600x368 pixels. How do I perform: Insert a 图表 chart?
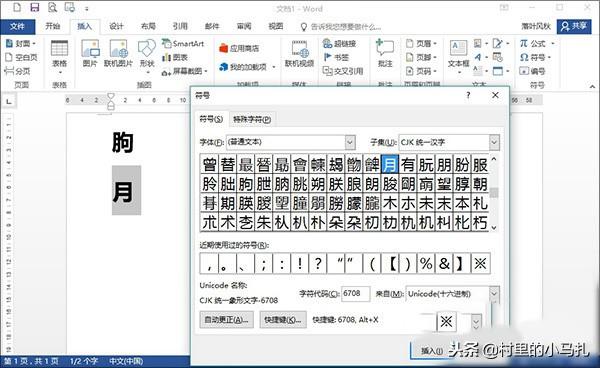175,57
